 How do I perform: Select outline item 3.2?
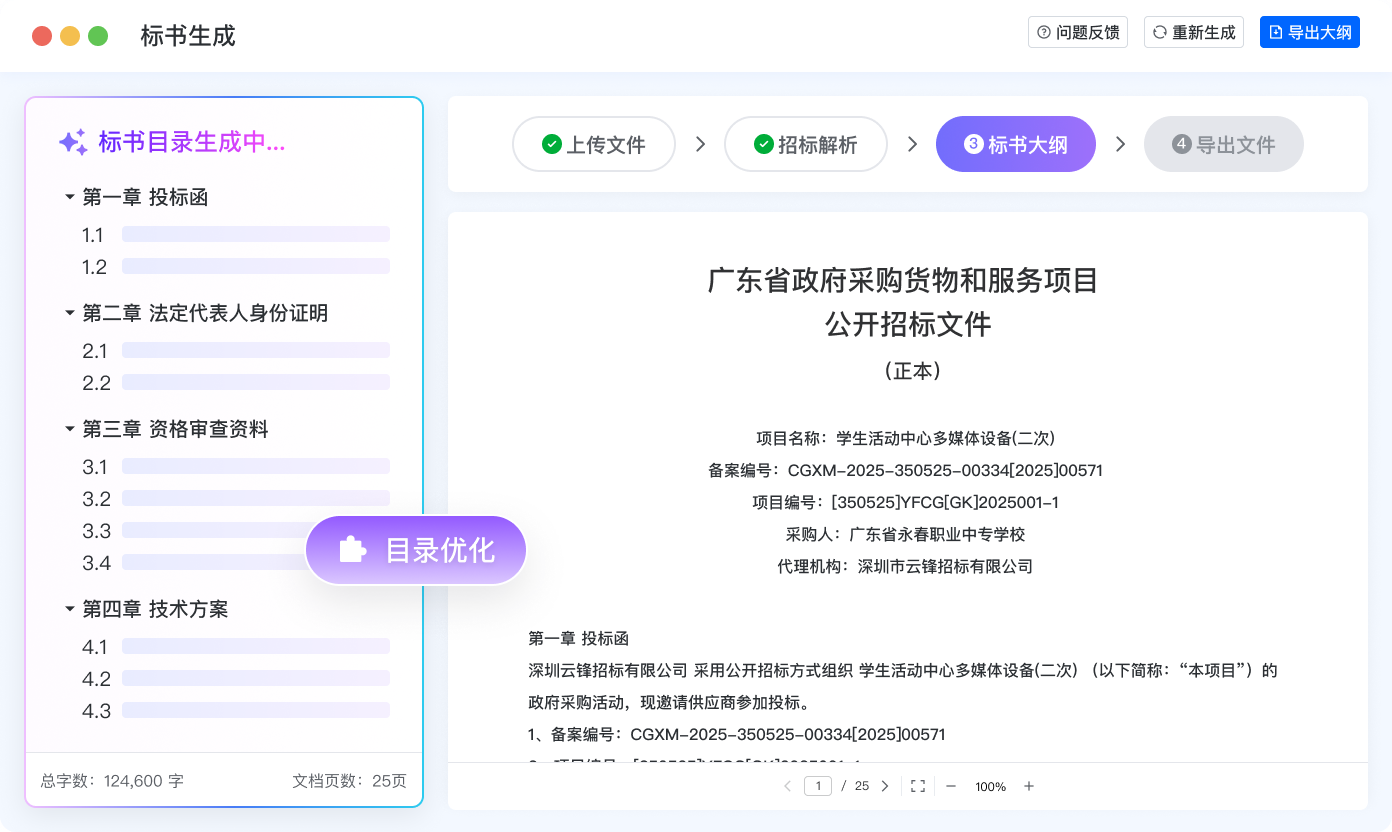point(236,499)
